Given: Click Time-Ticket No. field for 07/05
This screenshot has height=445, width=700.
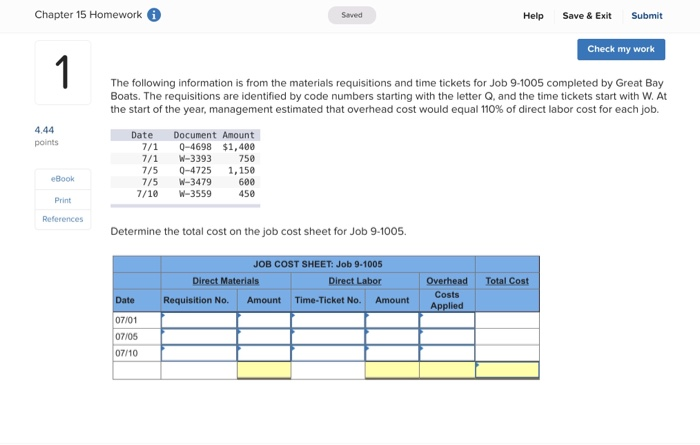Looking at the screenshot, I should click(328, 337).
